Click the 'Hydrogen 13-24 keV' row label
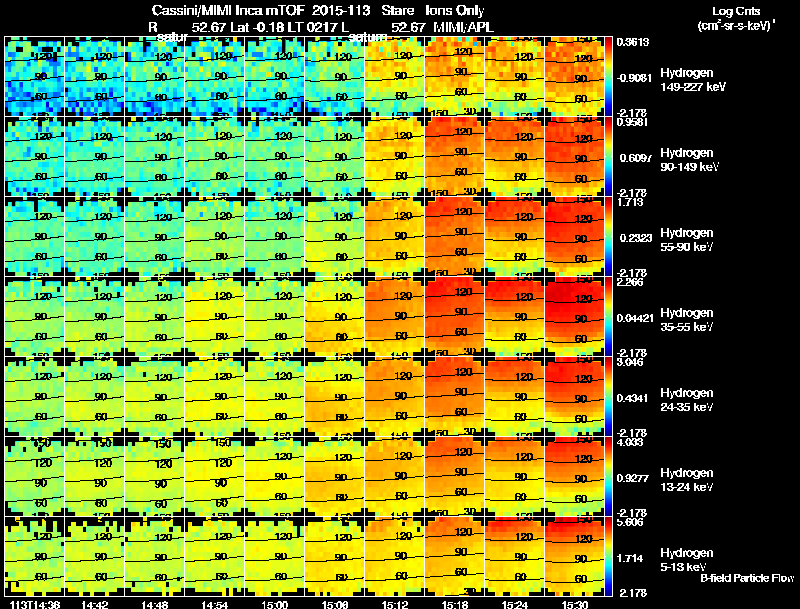The height and width of the screenshot is (609, 800). 687,480
